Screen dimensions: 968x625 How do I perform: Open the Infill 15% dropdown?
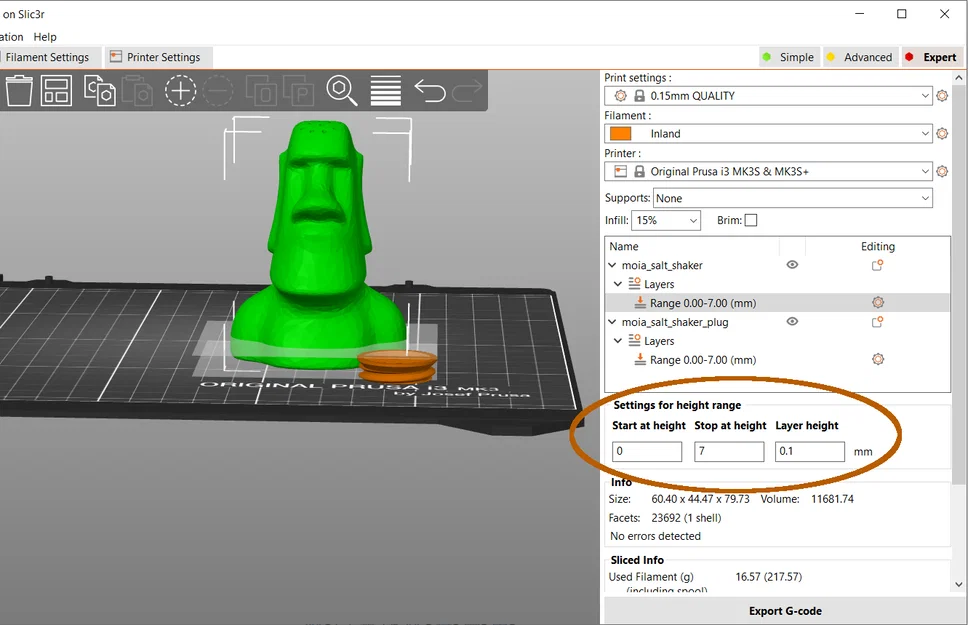[x=666, y=220]
